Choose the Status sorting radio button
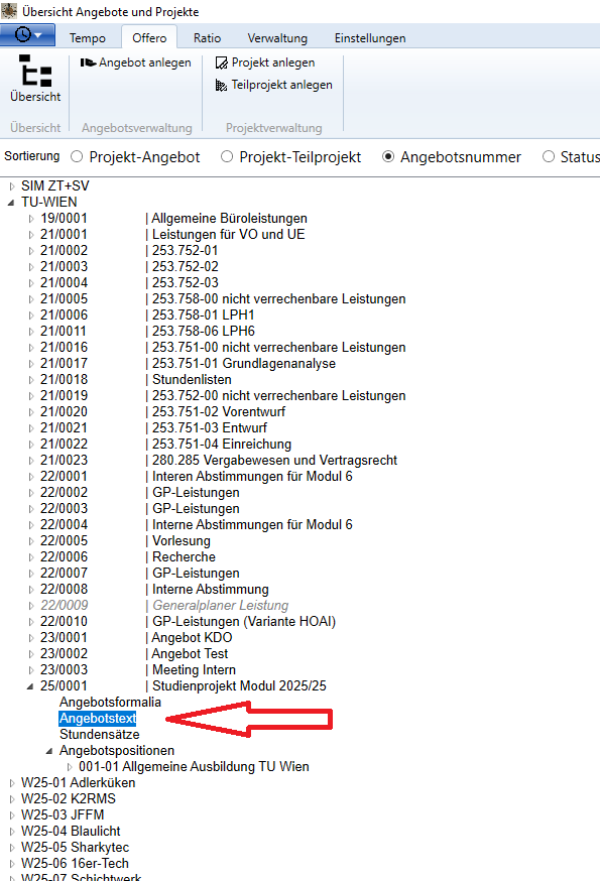The height and width of the screenshot is (881, 600). pyautogui.click(x=548, y=157)
